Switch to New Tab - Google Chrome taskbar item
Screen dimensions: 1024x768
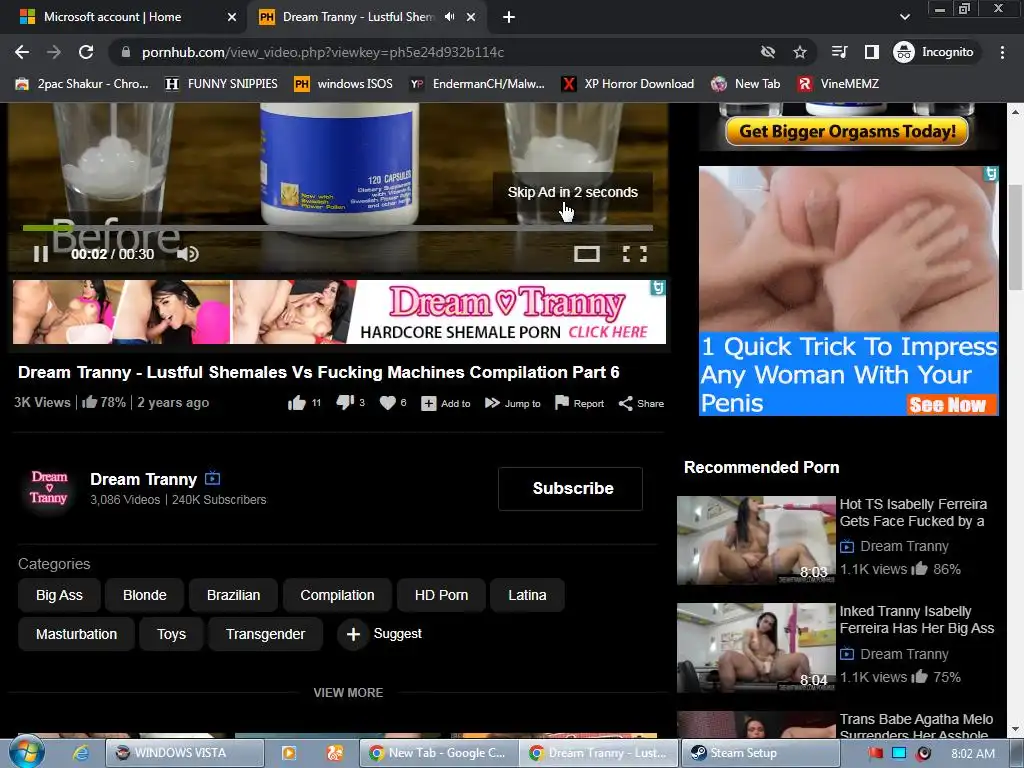click(438, 753)
